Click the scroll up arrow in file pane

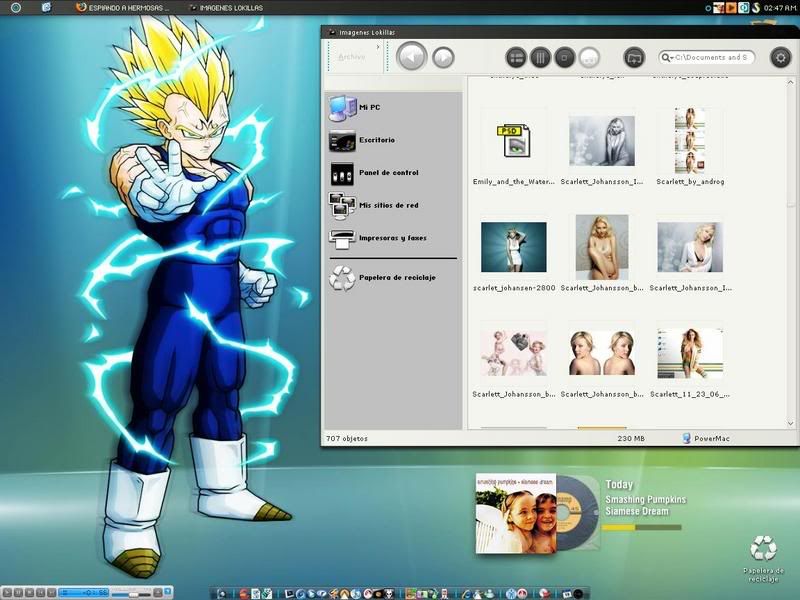[790, 82]
